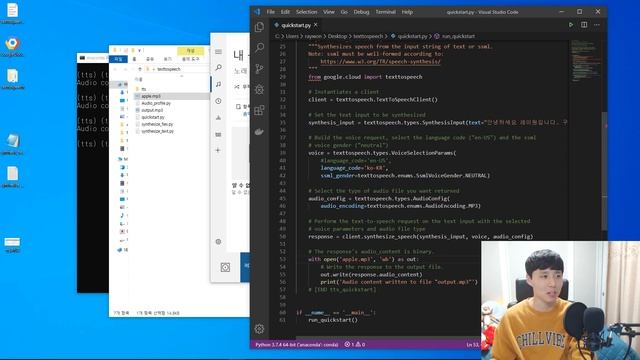Open the Explorer view in VS Code

[260, 27]
